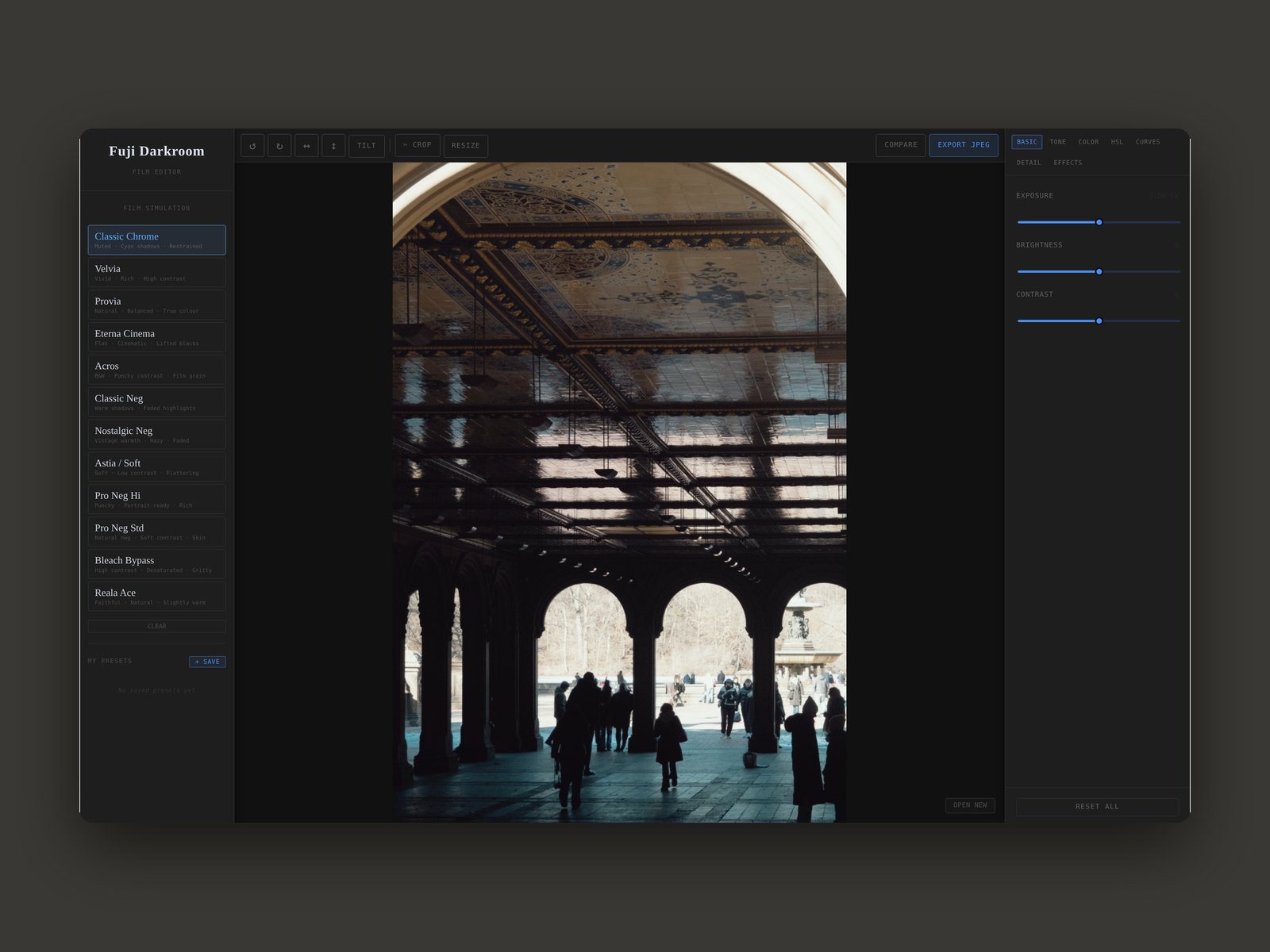Click the photo preview of the arcade
Image resolution: width=1270 pixels, height=952 pixels.
619,492
